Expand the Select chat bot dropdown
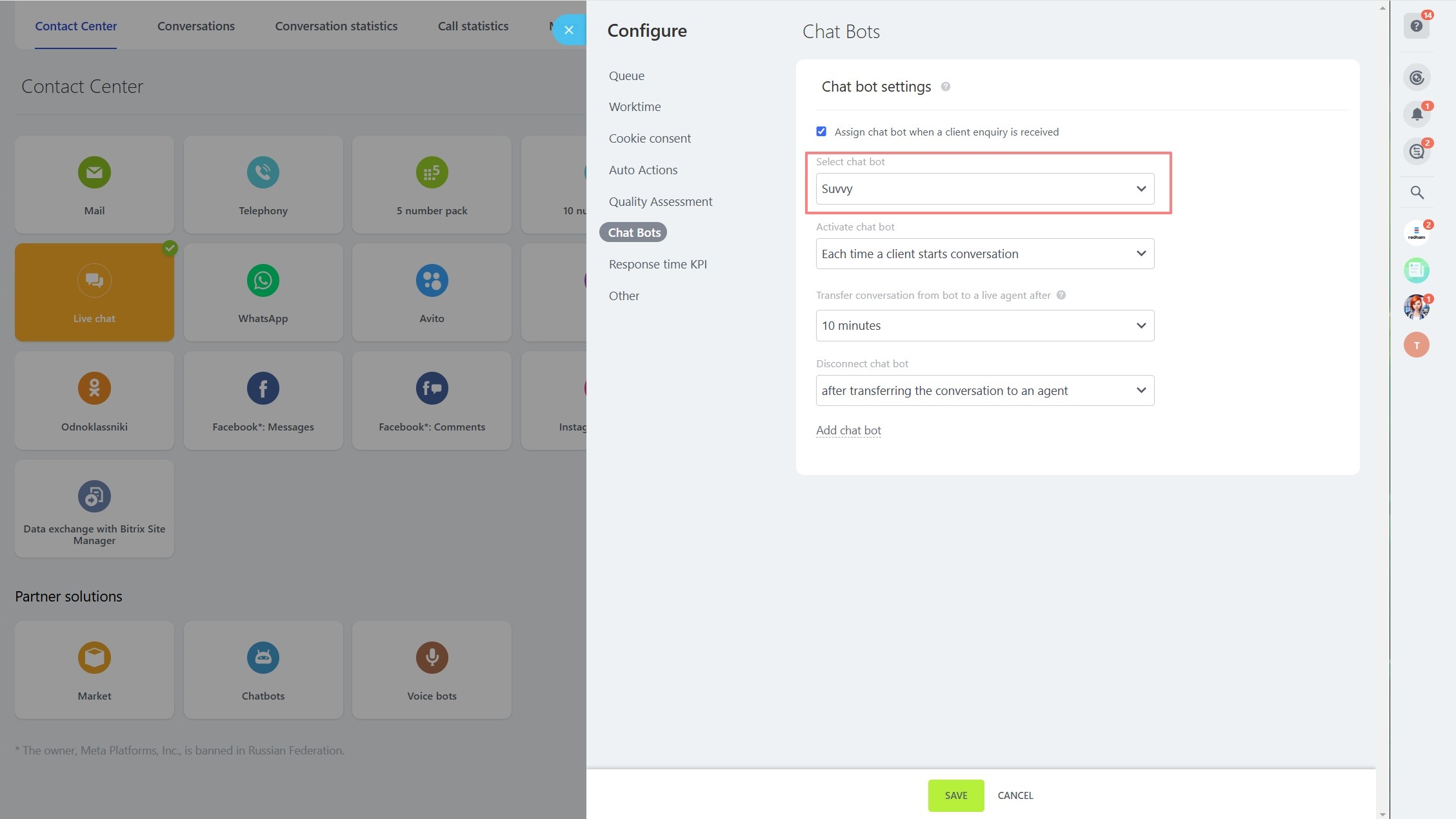Image resolution: width=1456 pixels, height=819 pixels. pyautogui.click(x=984, y=189)
